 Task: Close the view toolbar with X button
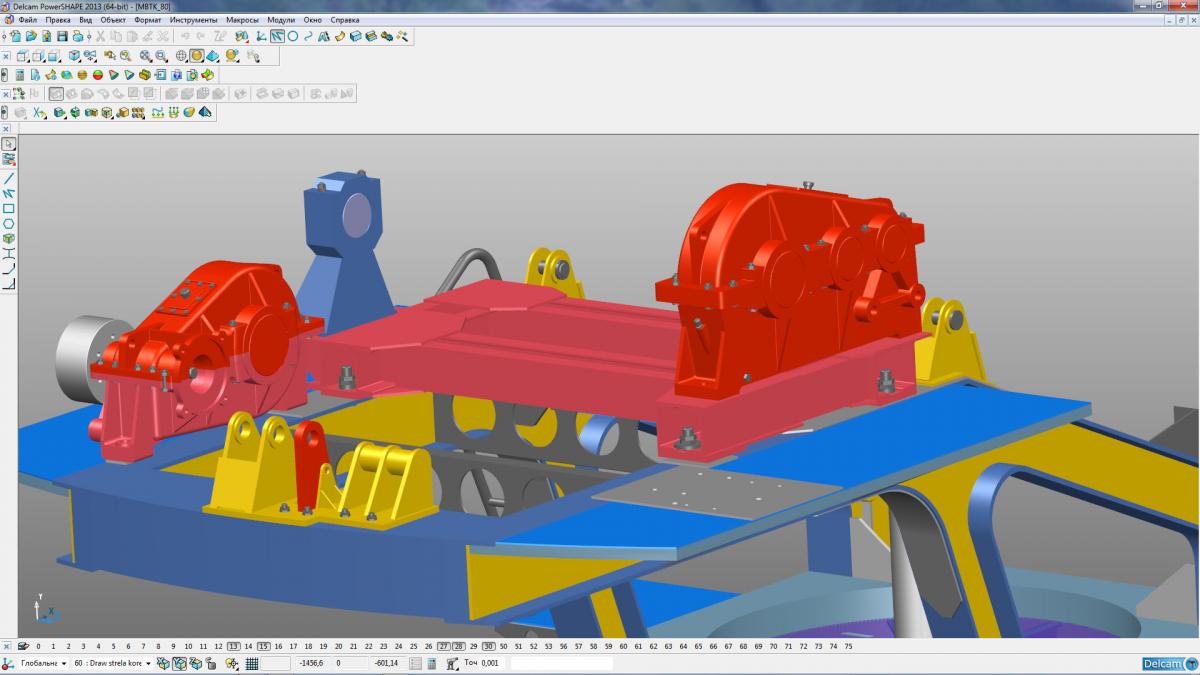coord(6,56)
